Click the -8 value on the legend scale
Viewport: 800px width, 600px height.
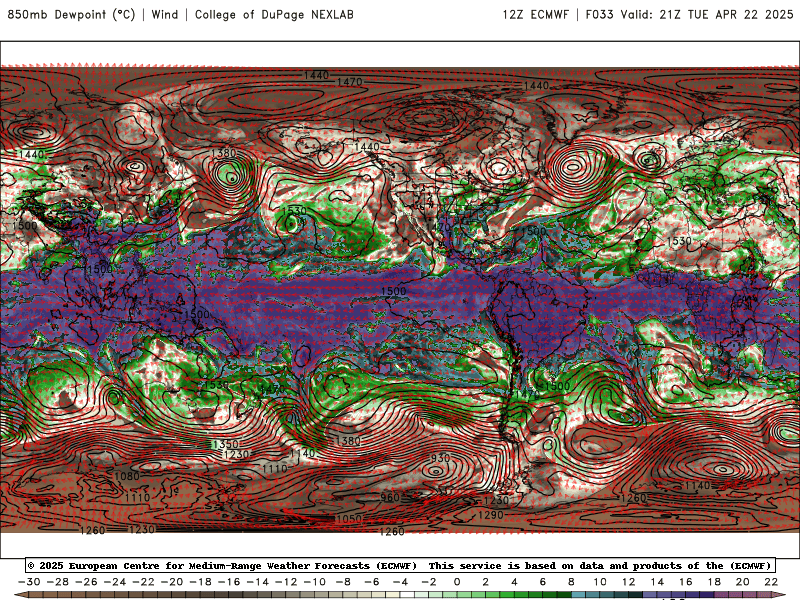[343, 582]
